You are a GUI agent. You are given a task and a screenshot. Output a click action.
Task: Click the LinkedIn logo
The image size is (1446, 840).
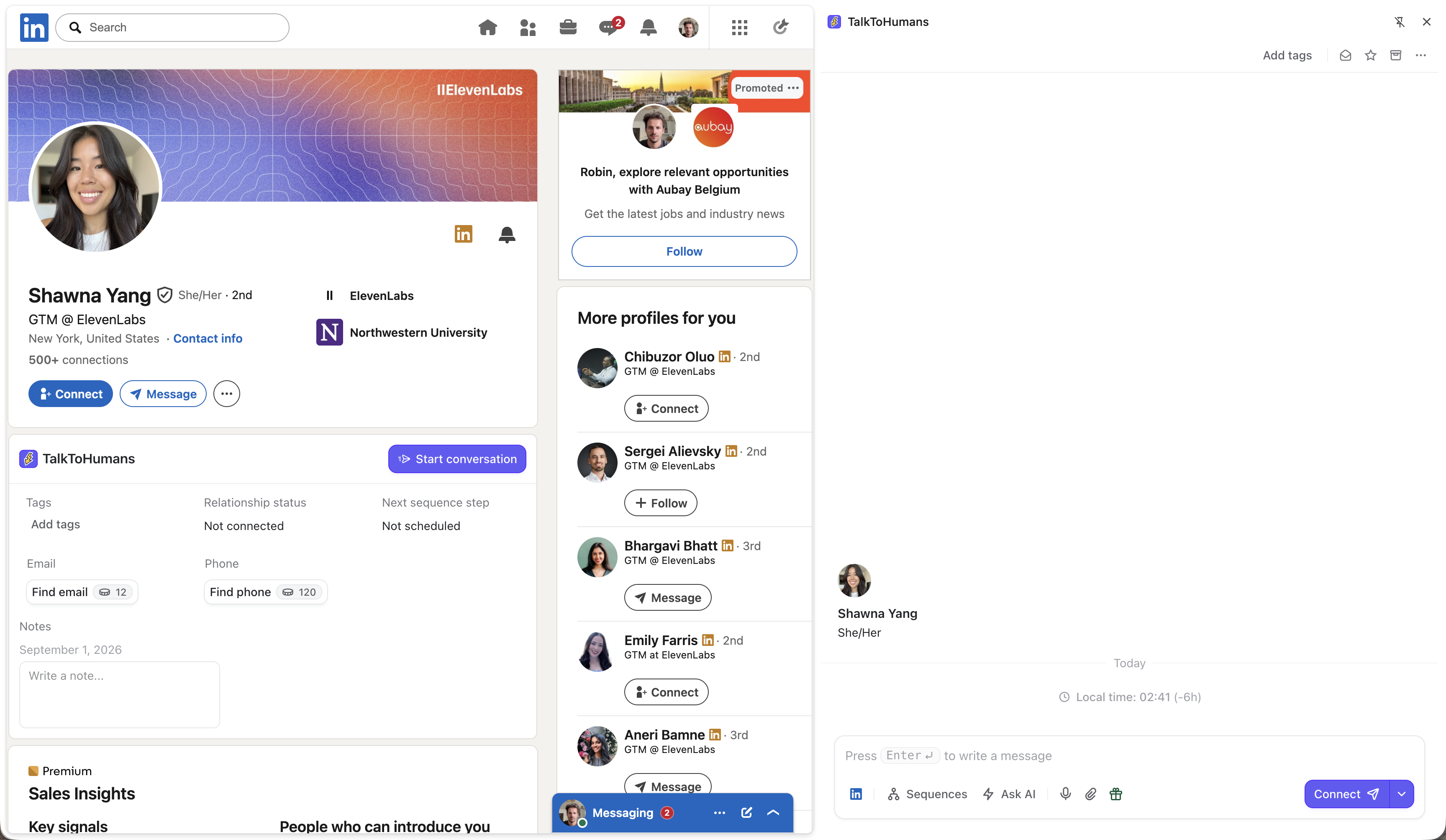(34, 27)
